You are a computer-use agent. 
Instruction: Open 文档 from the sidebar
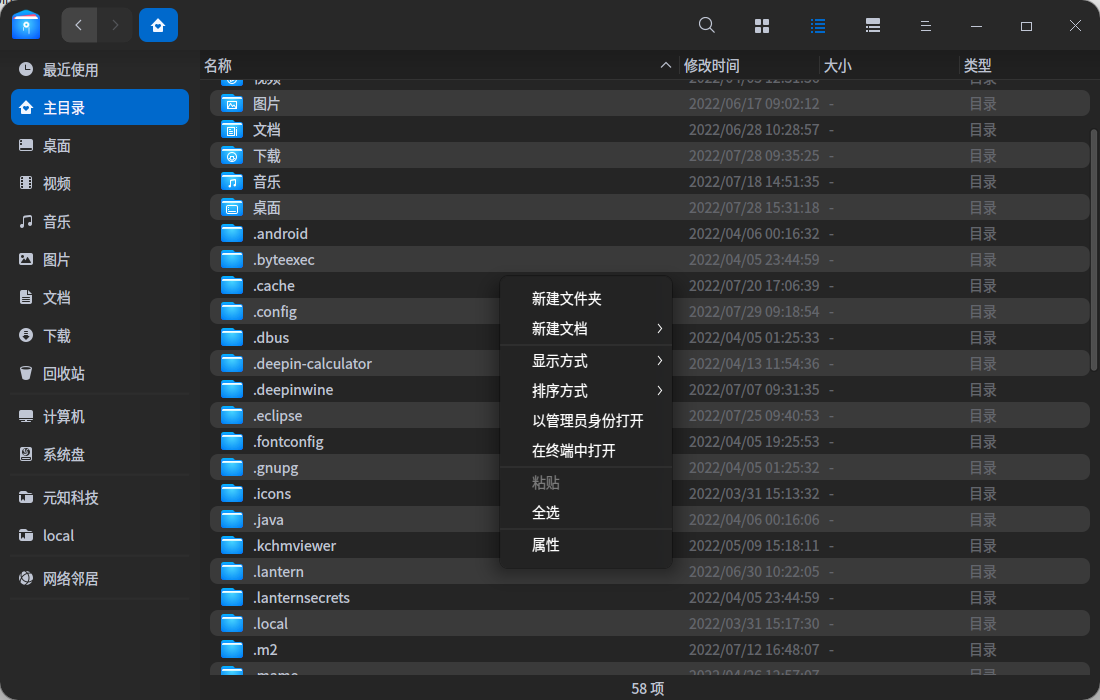click(100, 297)
